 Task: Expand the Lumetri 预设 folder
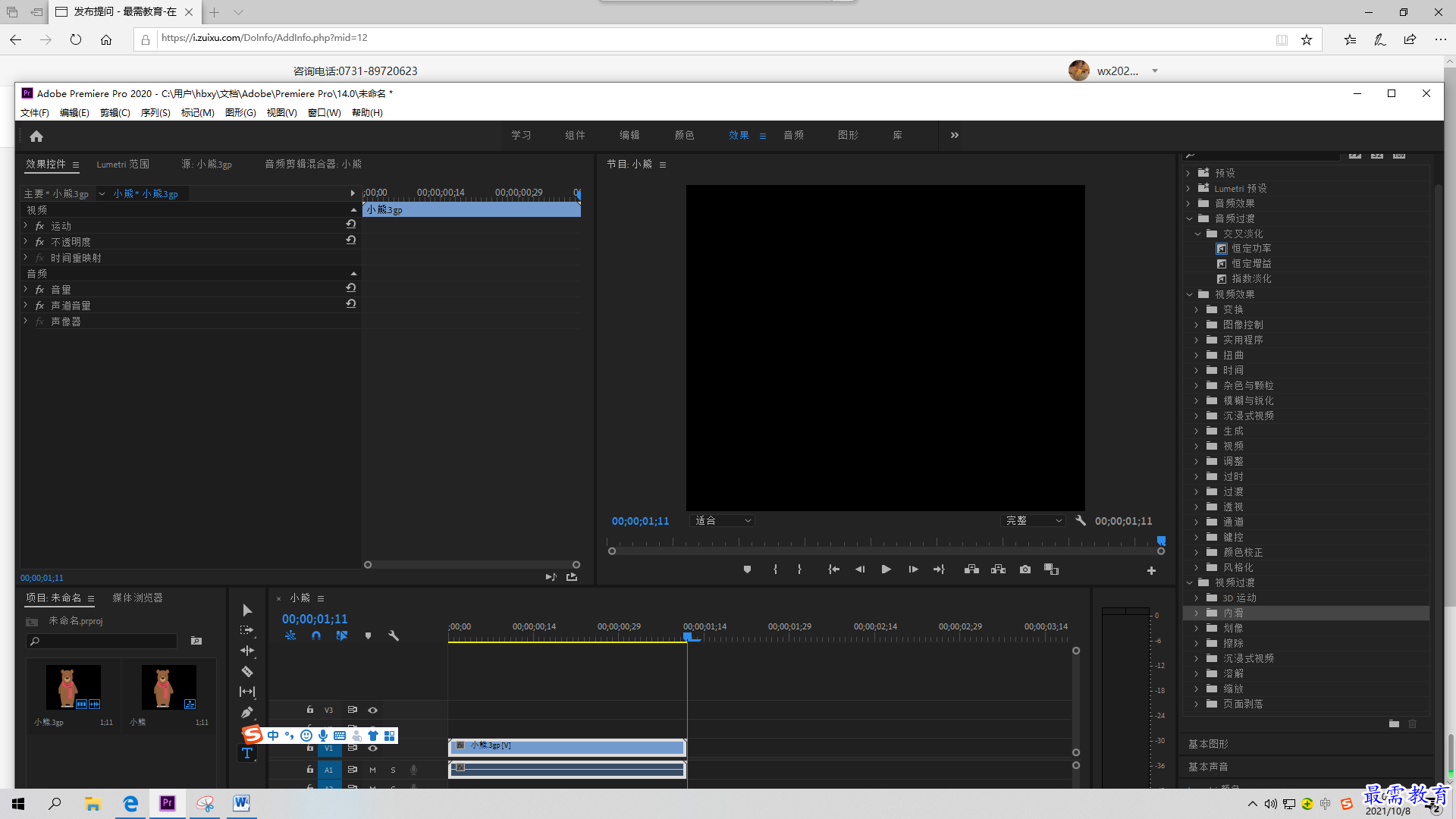pyautogui.click(x=1189, y=188)
